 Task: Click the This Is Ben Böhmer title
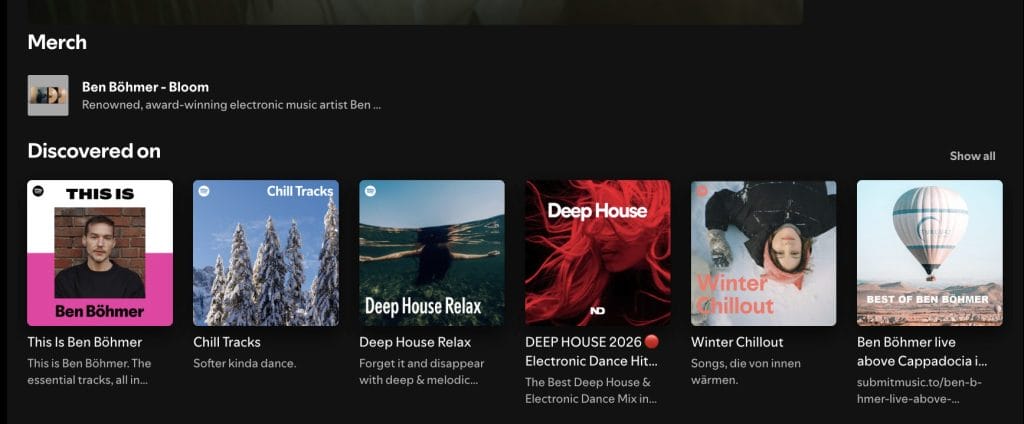[85, 342]
